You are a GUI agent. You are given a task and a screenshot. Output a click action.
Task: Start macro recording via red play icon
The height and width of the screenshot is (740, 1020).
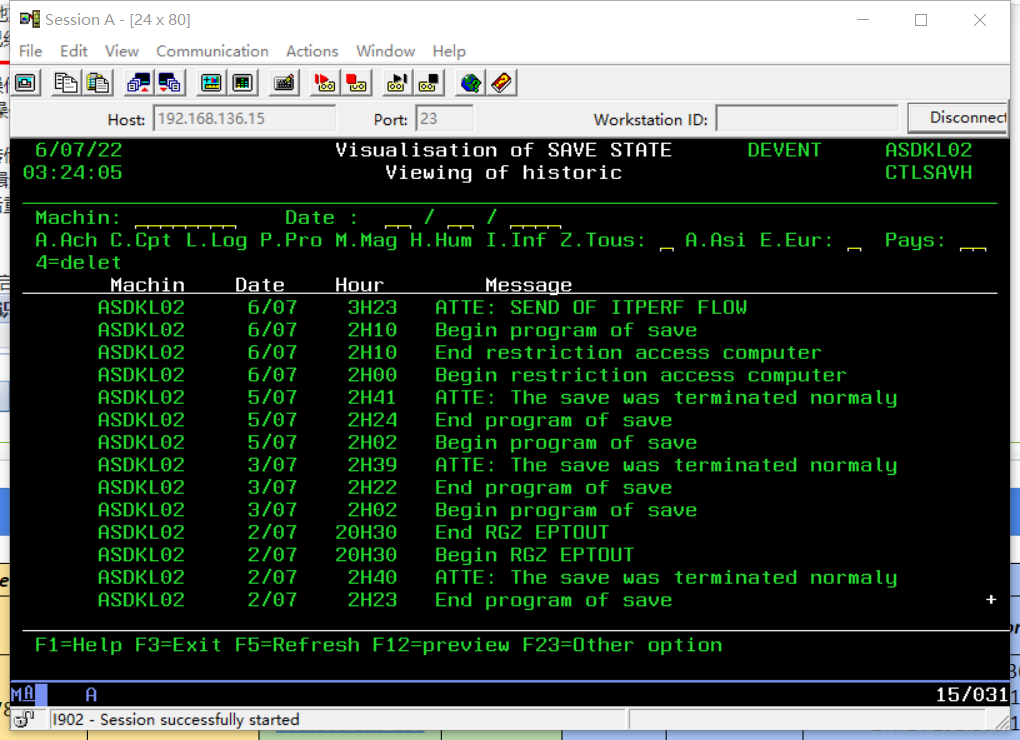(325, 83)
